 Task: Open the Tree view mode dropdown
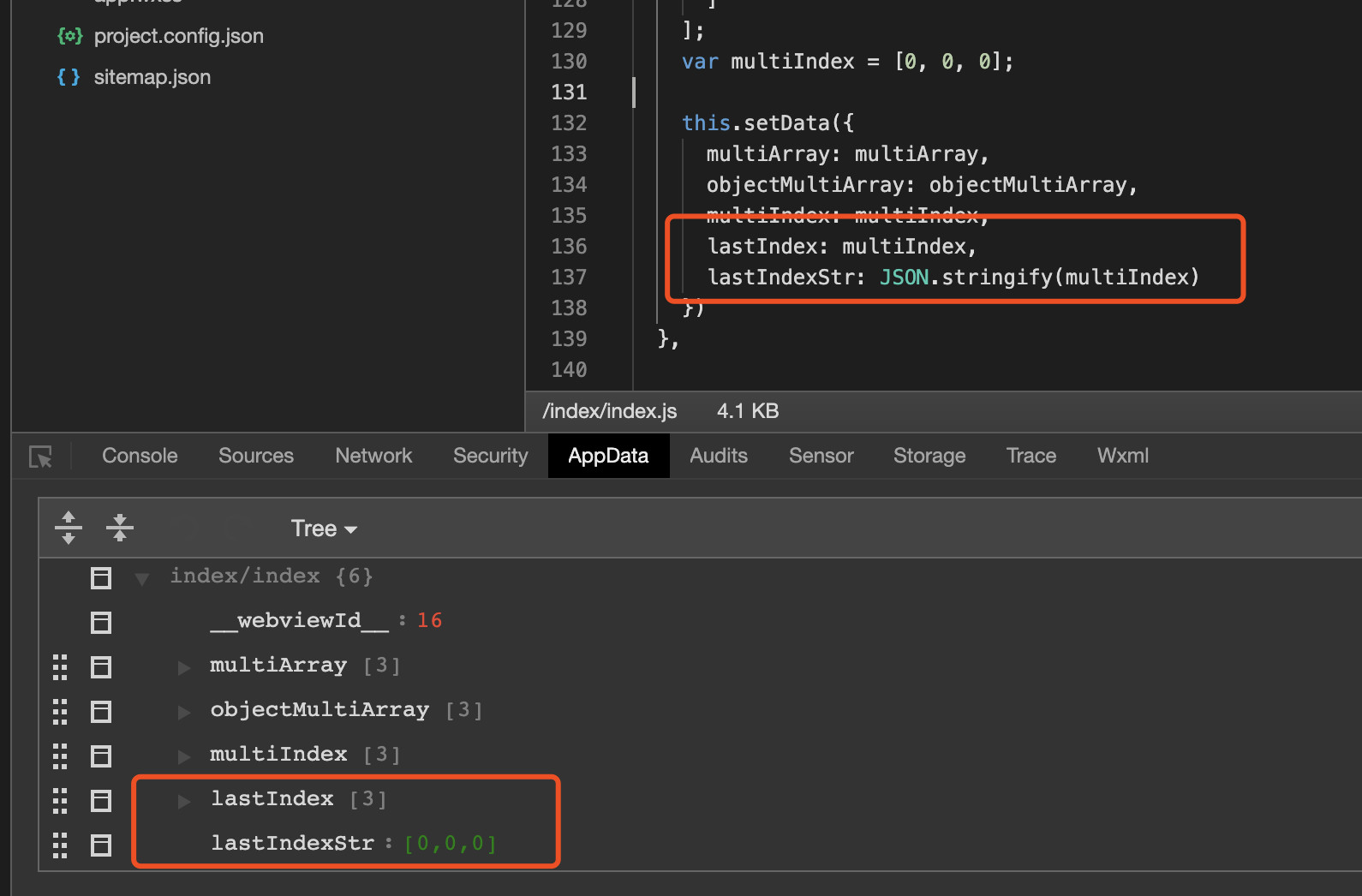point(323,529)
